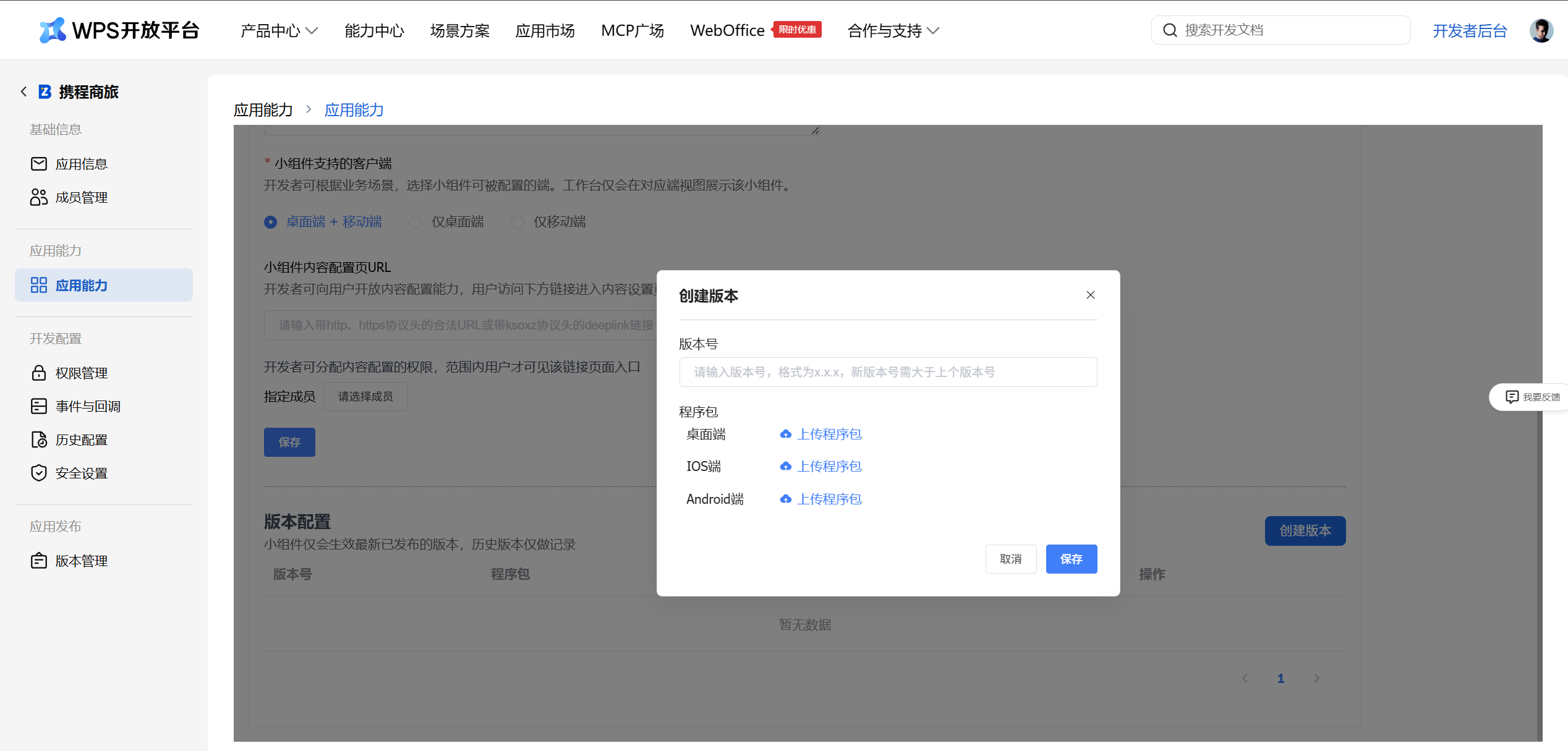Click the WPS开放平台 logo
Image resolution: width=1568 pixels, height=751 pixels.
(x=119, y=30)
